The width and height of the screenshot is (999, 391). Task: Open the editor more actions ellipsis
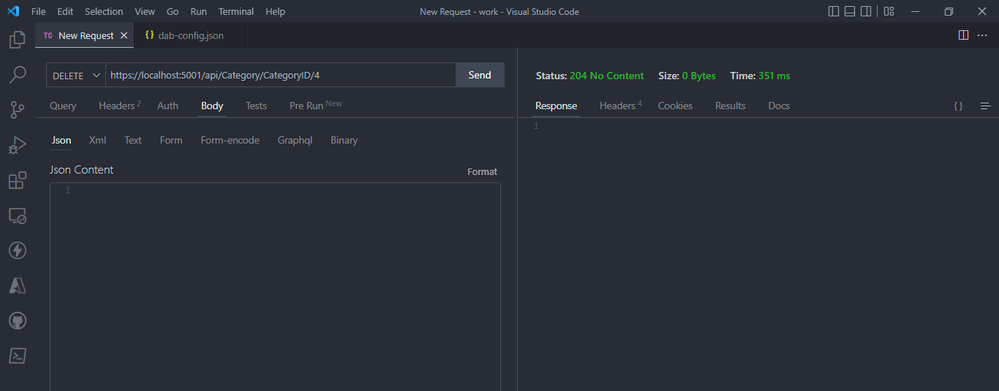pos(982,36)
